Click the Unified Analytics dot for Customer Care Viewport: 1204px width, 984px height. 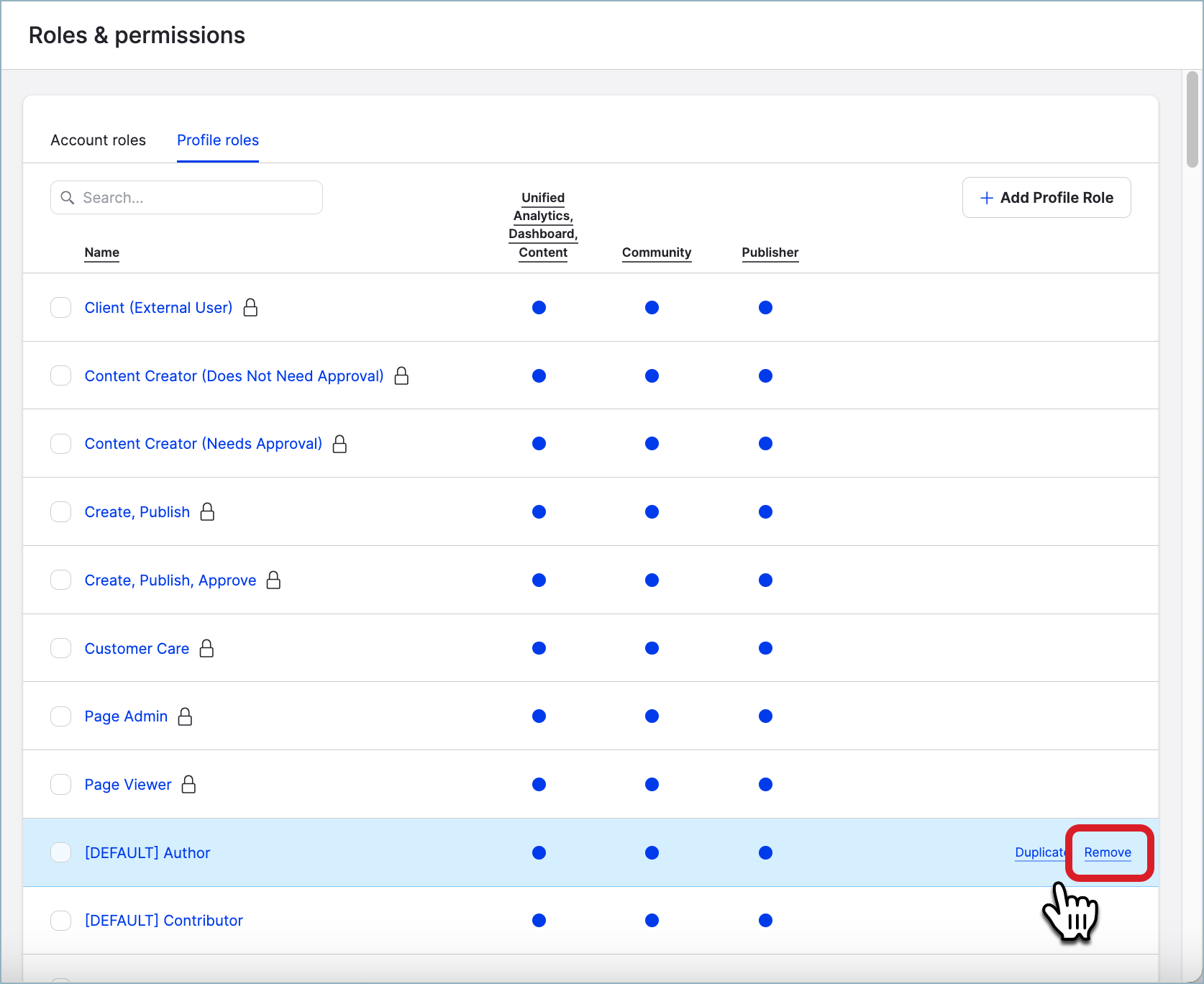point(539,648)
